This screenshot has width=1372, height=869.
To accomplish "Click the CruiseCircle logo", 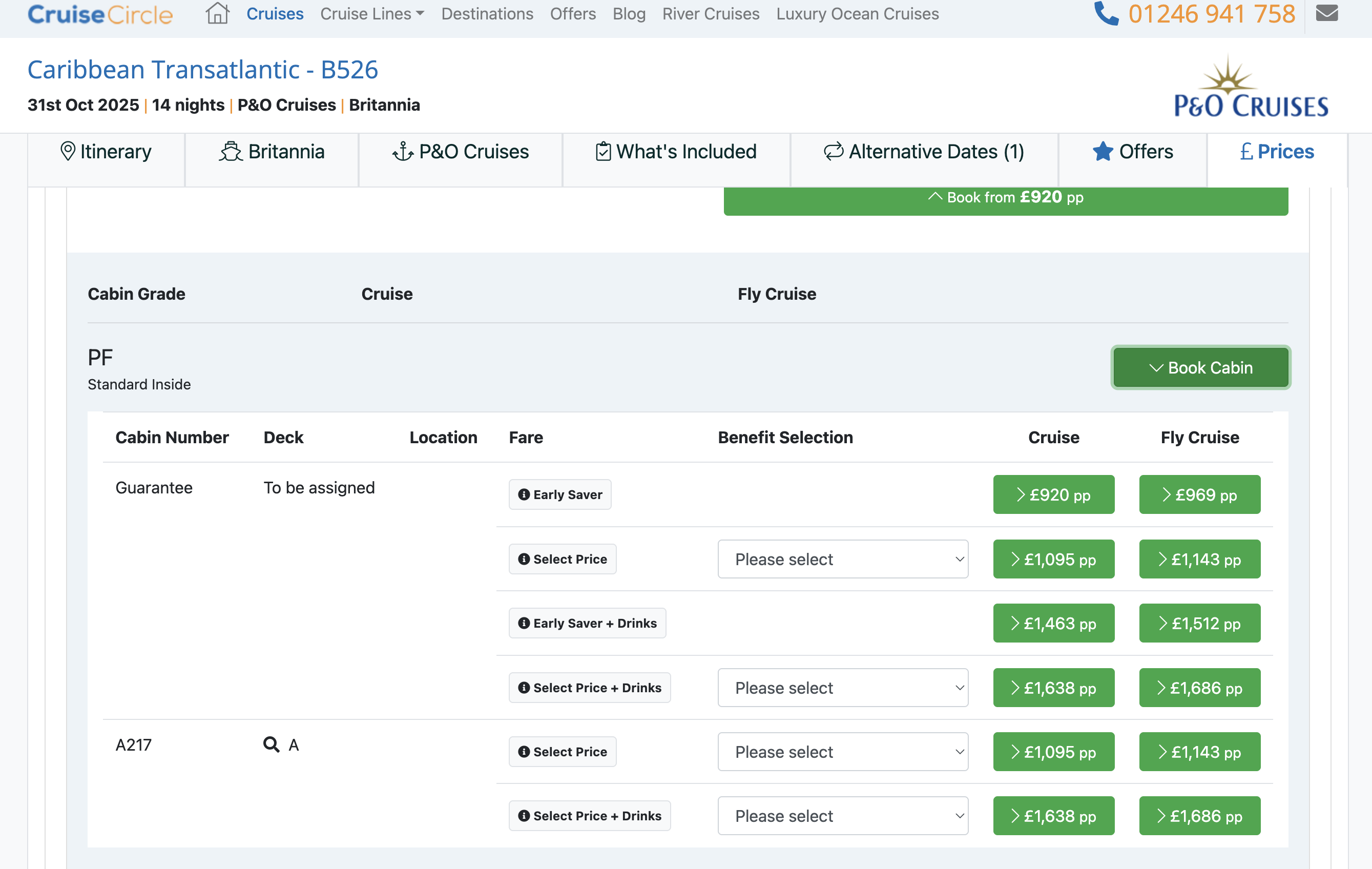I will 100,14.
